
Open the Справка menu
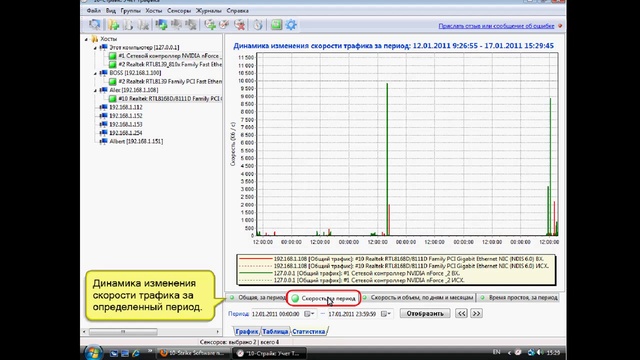237,11
